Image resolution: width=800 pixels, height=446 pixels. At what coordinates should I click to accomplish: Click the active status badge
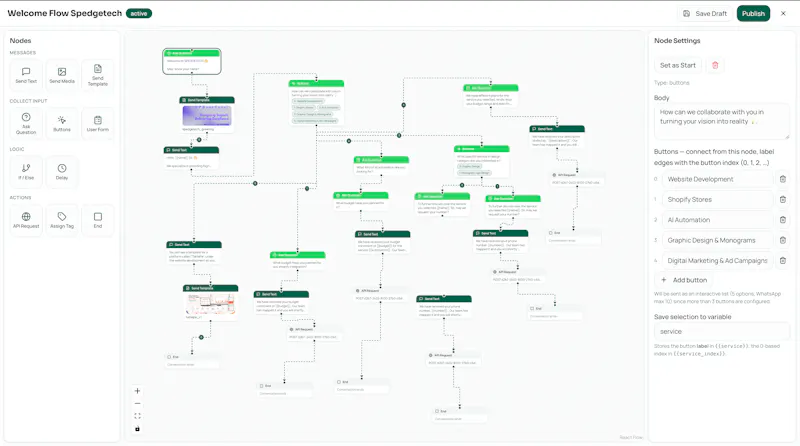(x=139, y=13)
